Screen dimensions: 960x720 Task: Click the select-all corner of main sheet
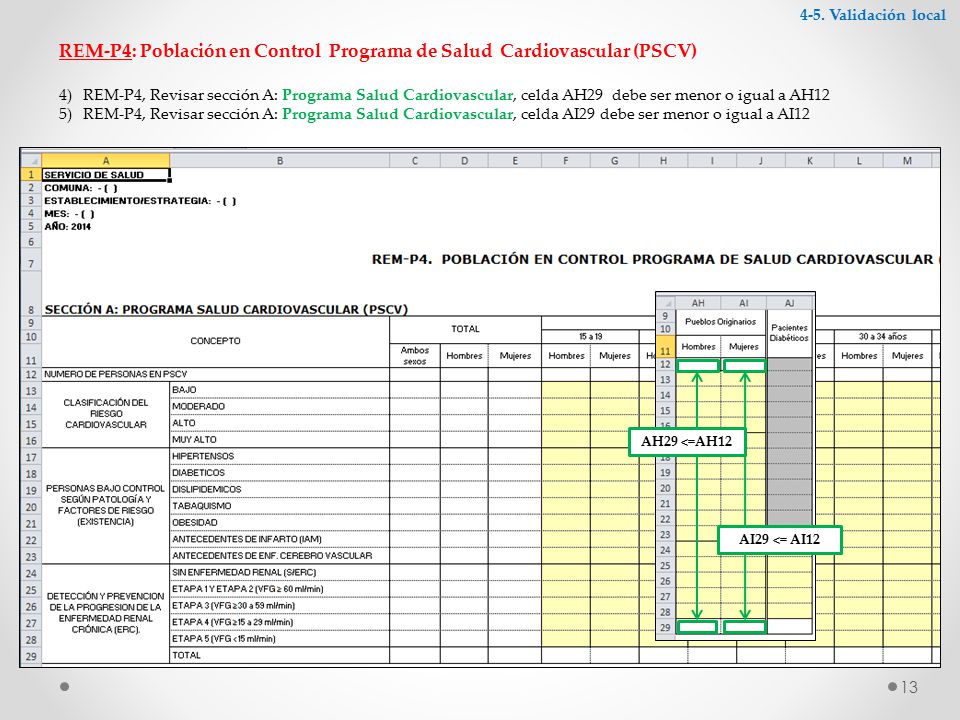coord(31,160)
